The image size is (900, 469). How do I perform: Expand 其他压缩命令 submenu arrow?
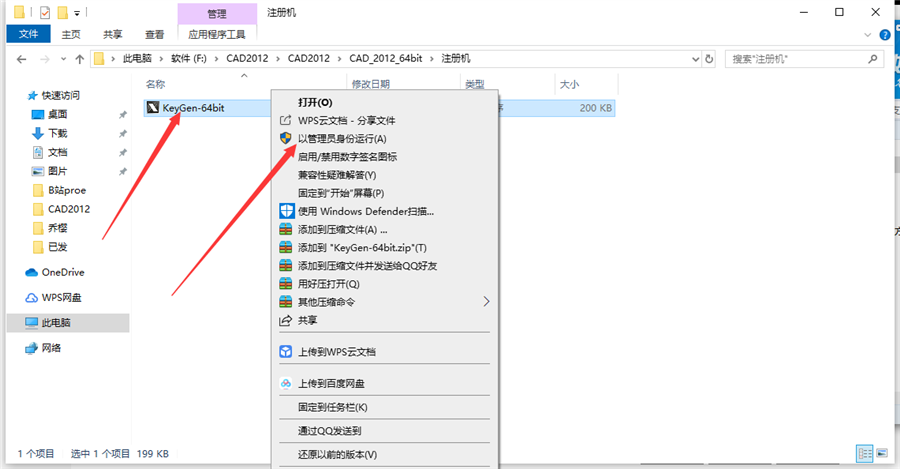coord(486,301)
